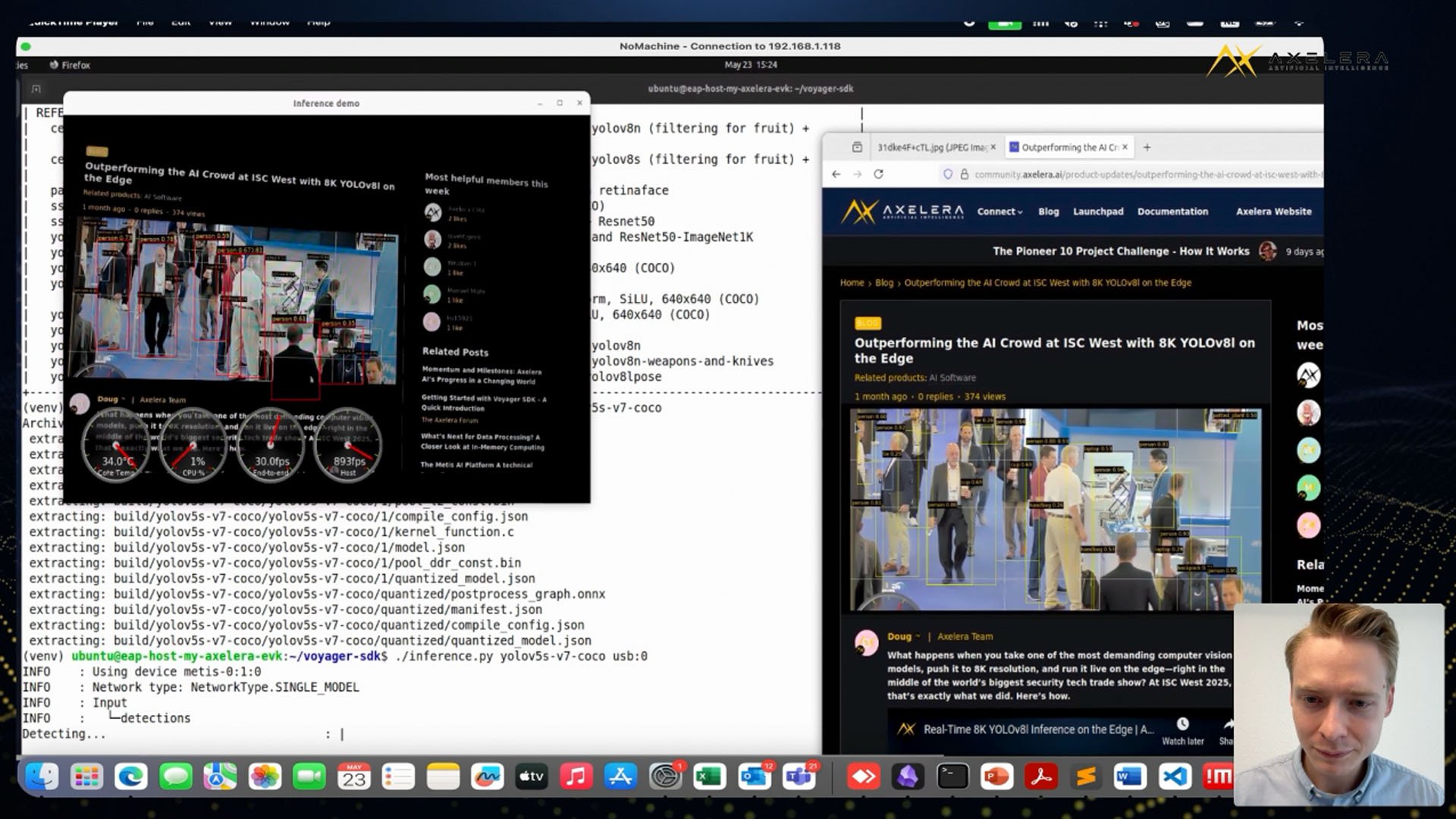Viewport: 1456px width, 819px height.
Task: Open the Firefox tab overview icon
Action: [857, 147]
